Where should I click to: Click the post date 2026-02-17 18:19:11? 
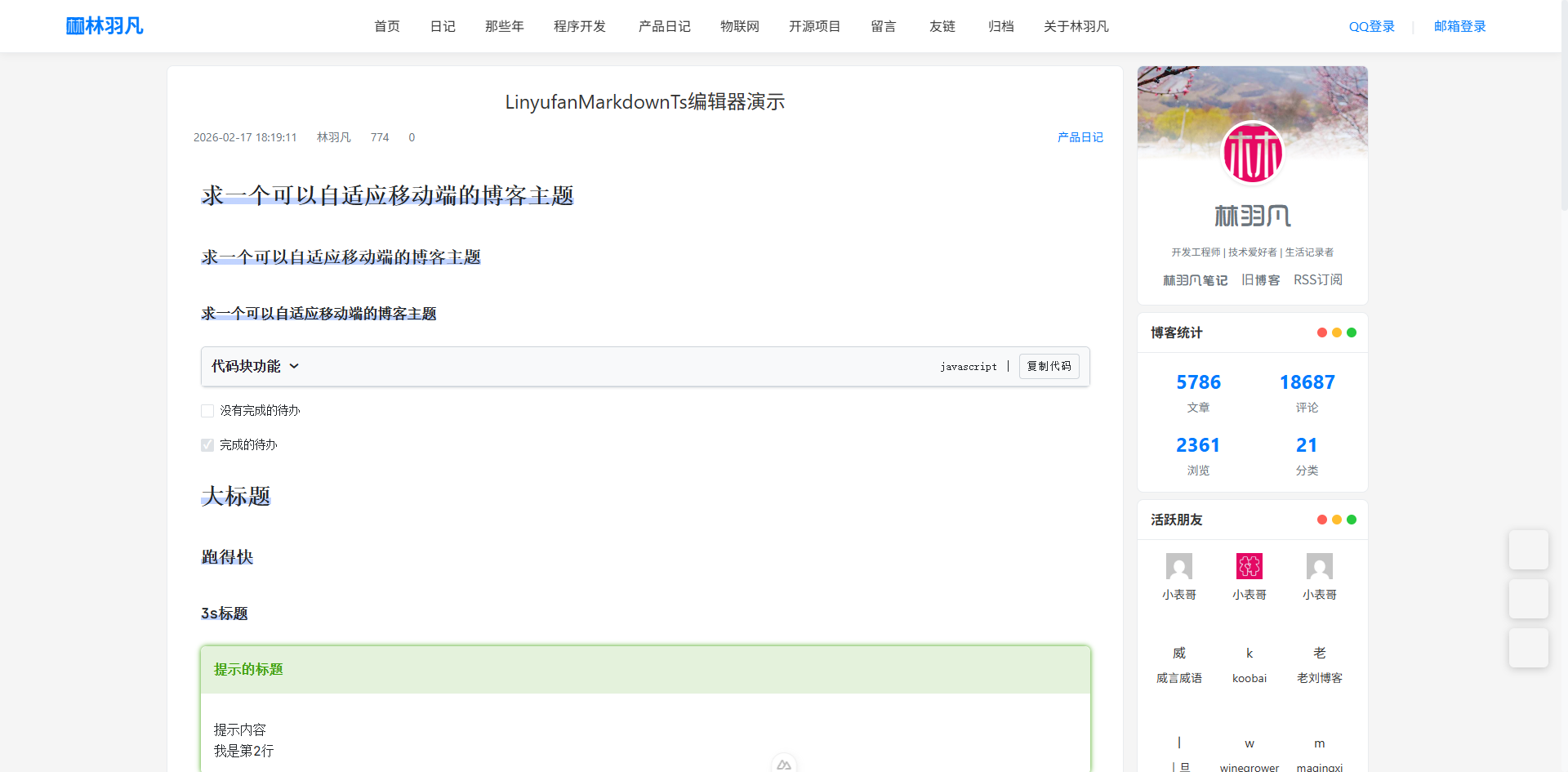[245, 137]
